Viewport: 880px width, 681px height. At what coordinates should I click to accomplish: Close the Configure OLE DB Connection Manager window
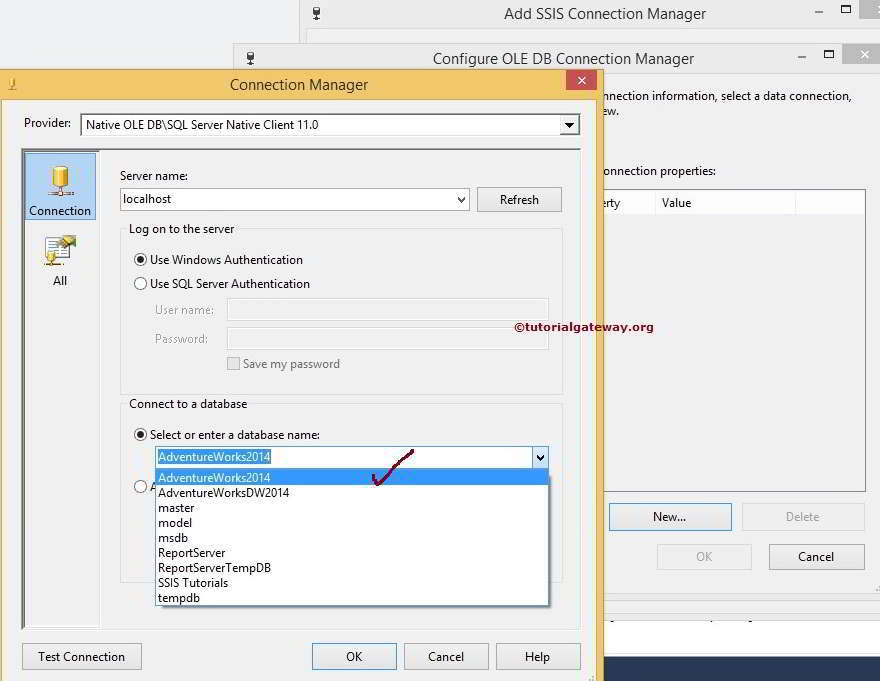click(x=865, y=54)
